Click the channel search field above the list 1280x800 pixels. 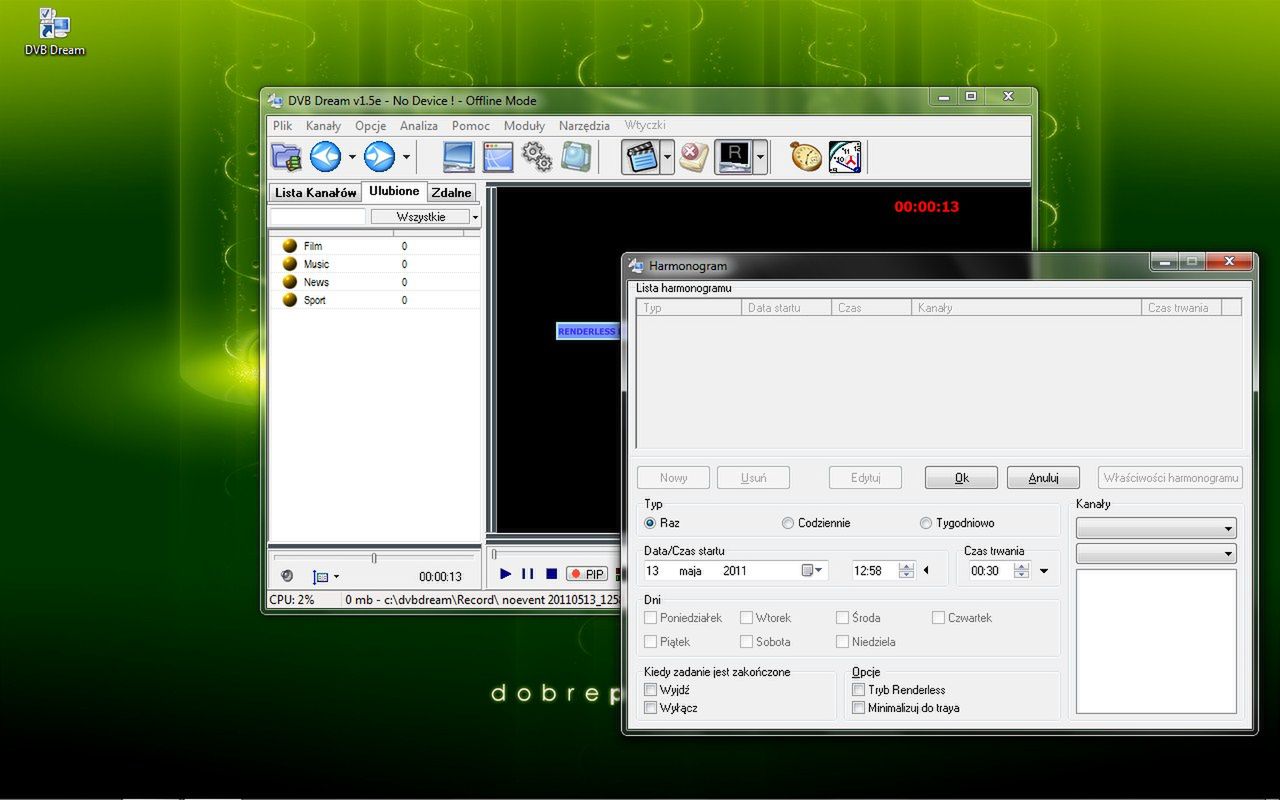[318, 217]
